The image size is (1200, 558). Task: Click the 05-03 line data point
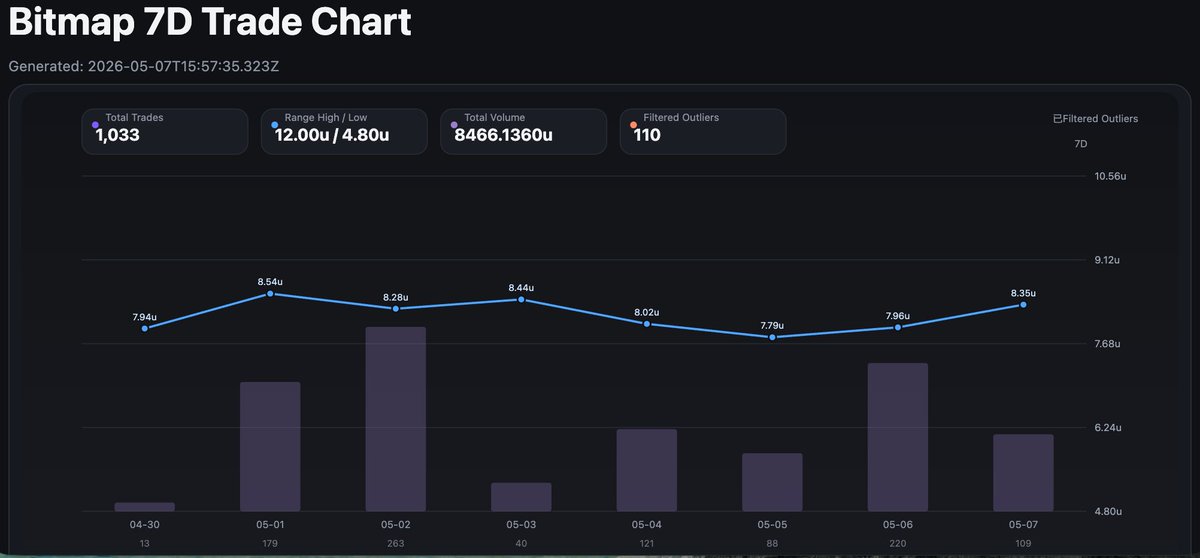click(521, 299)
